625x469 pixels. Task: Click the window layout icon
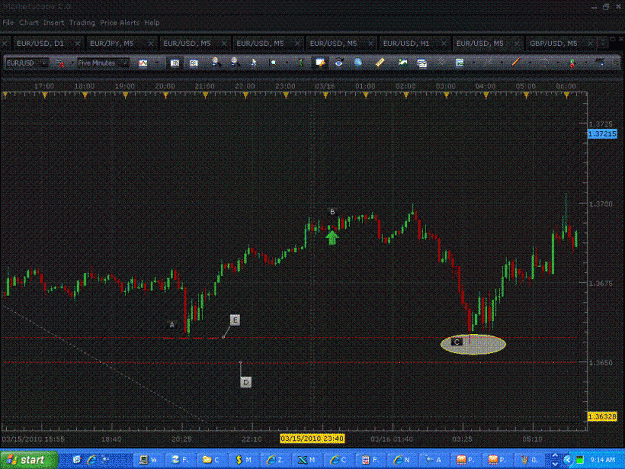click(x=422, y=63)
